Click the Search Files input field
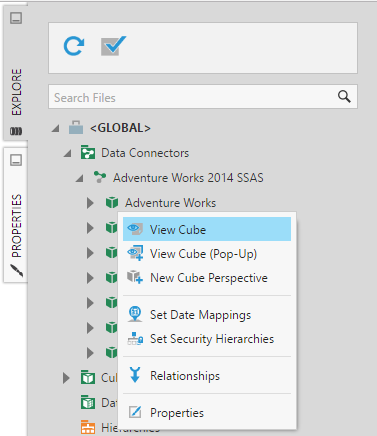The image size is (377, 436). [203, 97]
